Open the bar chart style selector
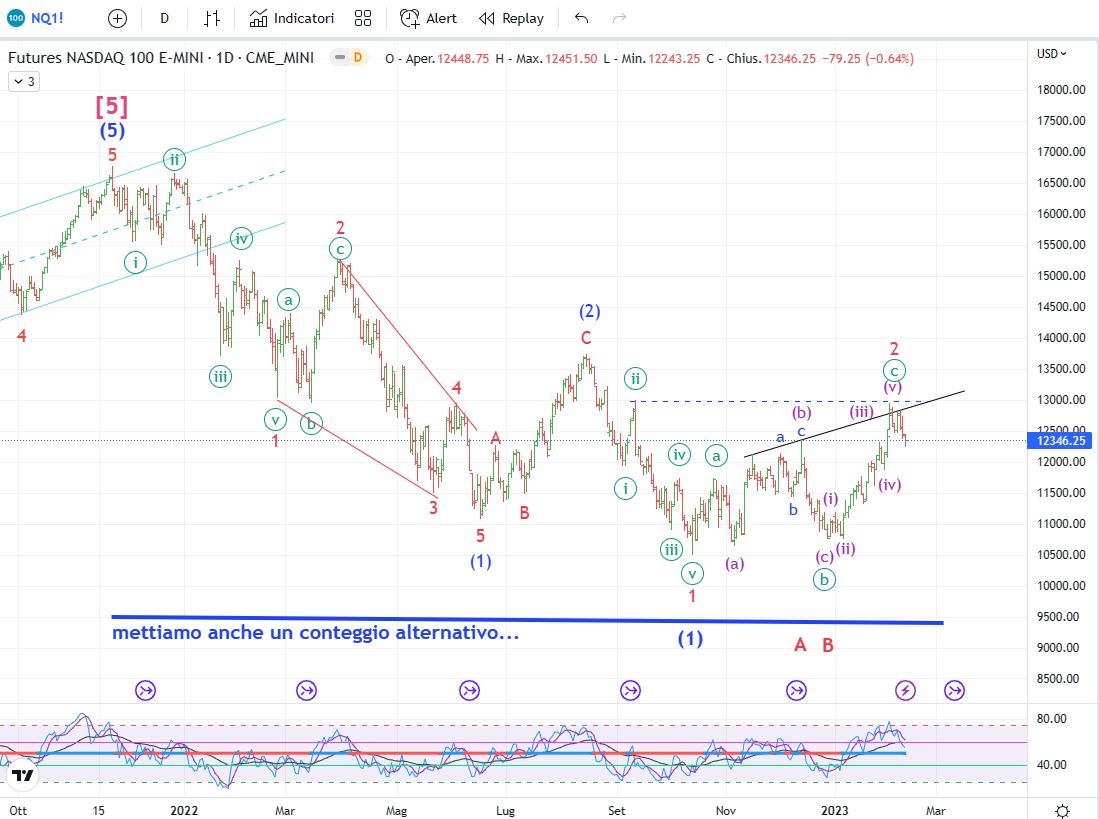This screenshot has width=1099, height=819. pyautogui.click(x=212, y=18)
